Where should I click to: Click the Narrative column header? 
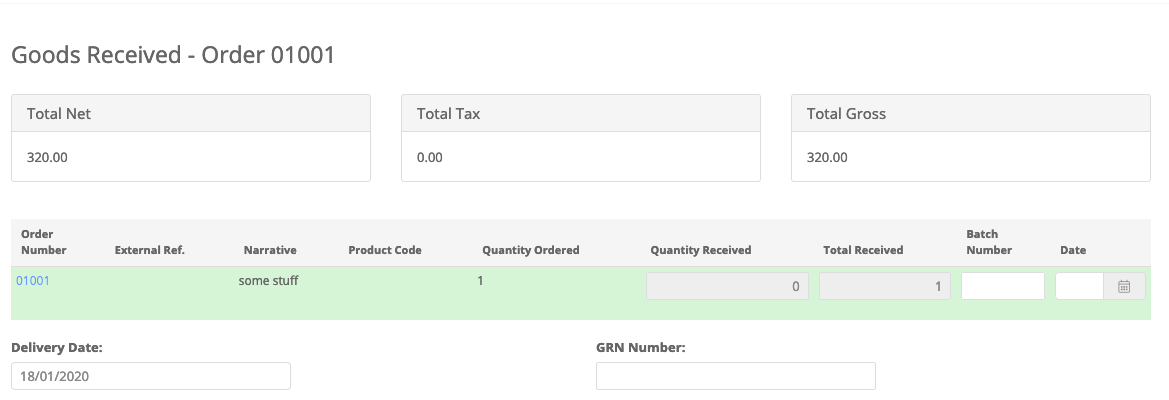[x=270, y=250]
